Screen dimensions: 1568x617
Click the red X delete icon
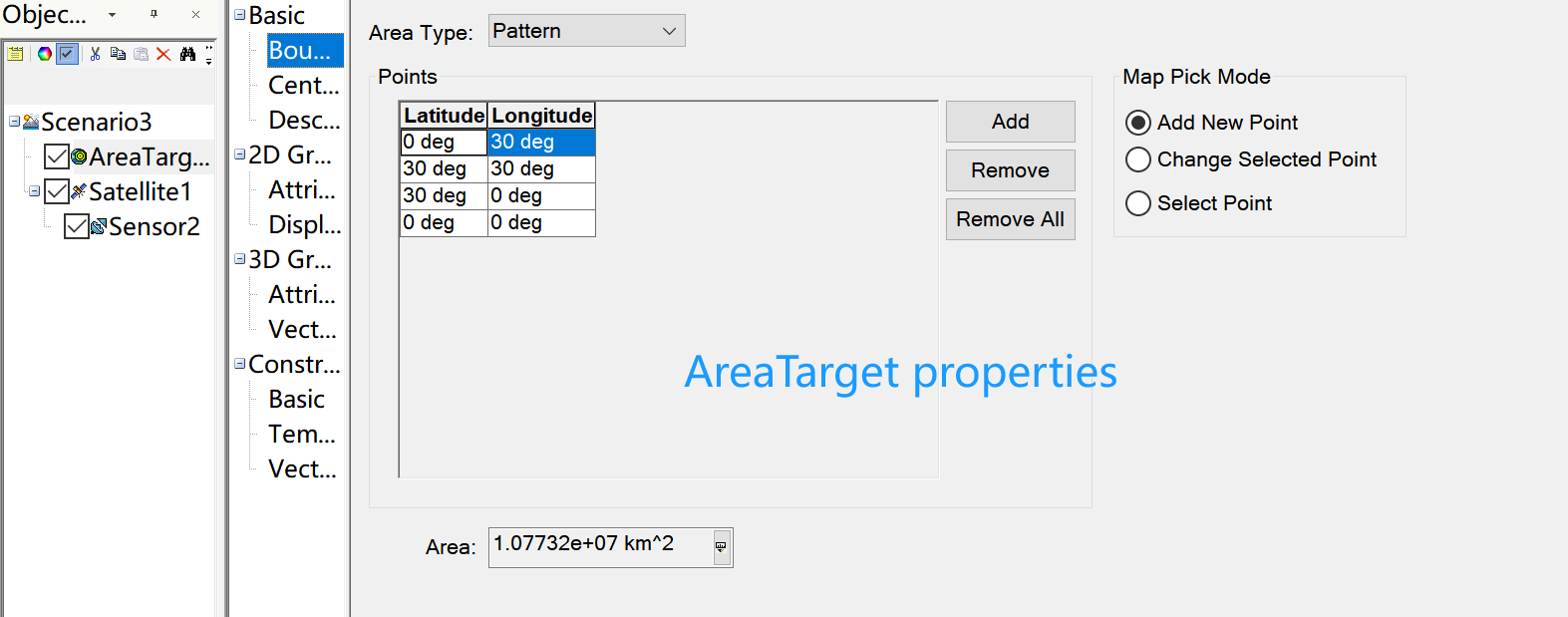[163, 54]
